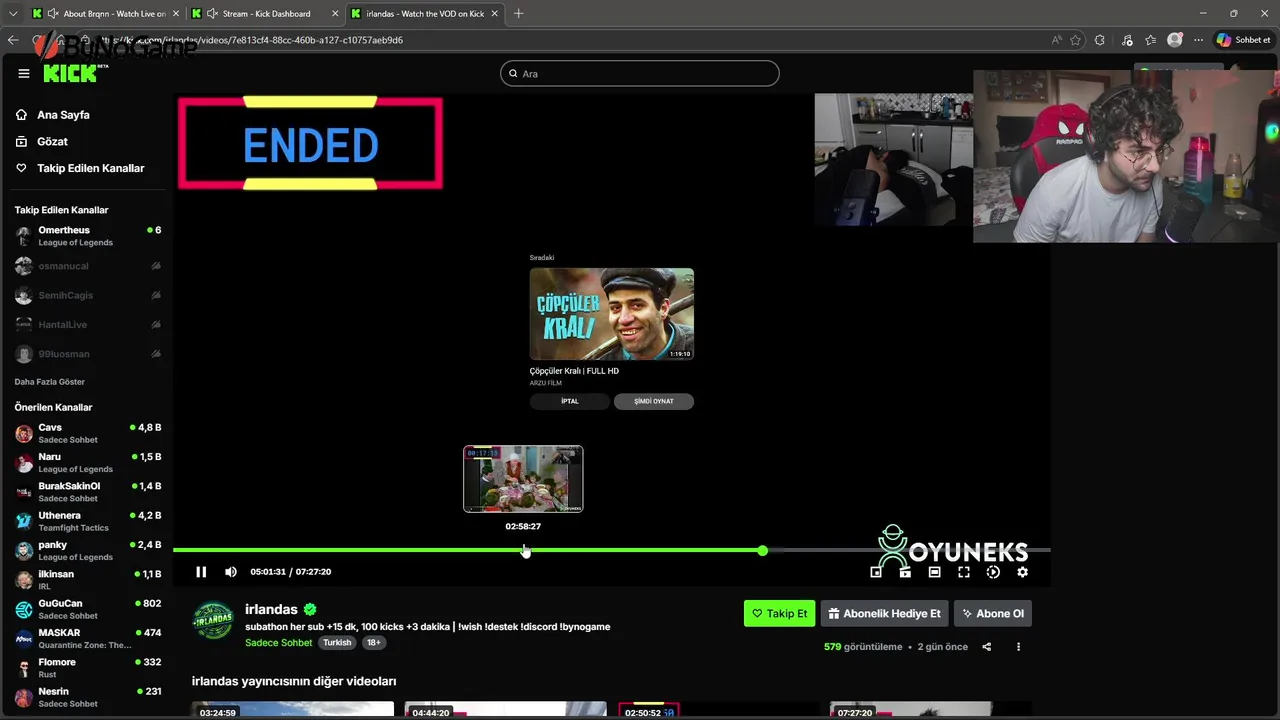Switch to Stream - Kick Dashboard tab
Screen dimensions: 1280x720
265,14
